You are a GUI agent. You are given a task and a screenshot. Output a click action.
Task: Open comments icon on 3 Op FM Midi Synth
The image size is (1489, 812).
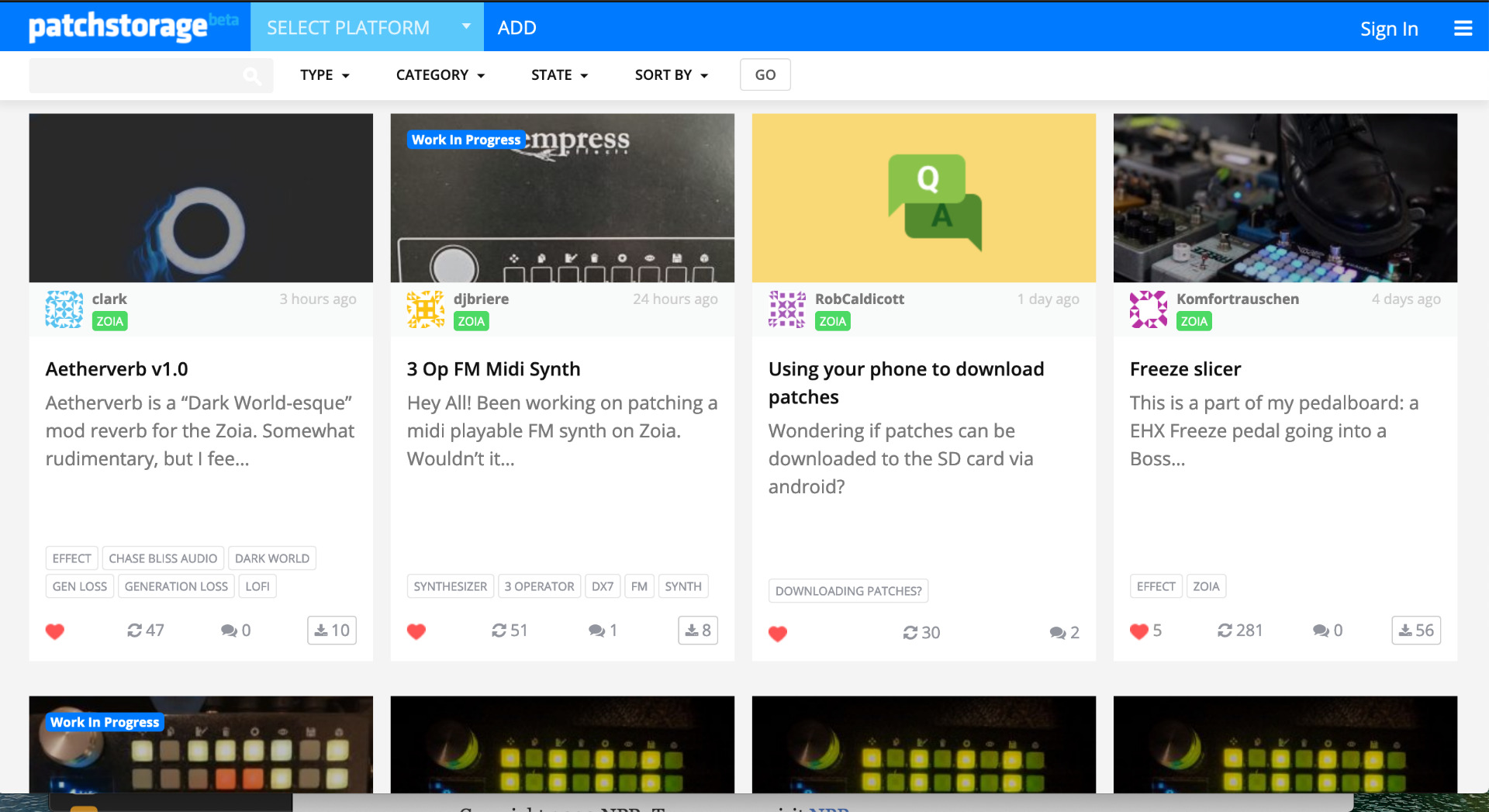click(x=596, y=631)
